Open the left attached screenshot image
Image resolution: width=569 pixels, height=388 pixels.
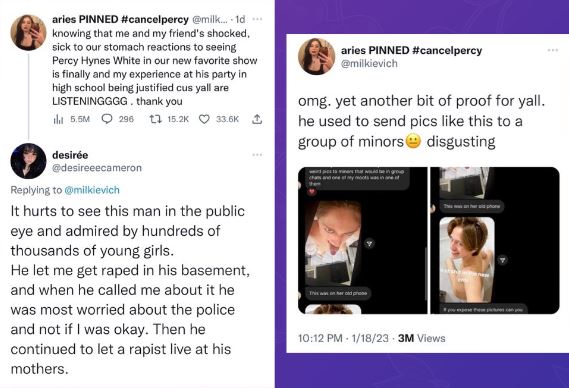[363, 240]
